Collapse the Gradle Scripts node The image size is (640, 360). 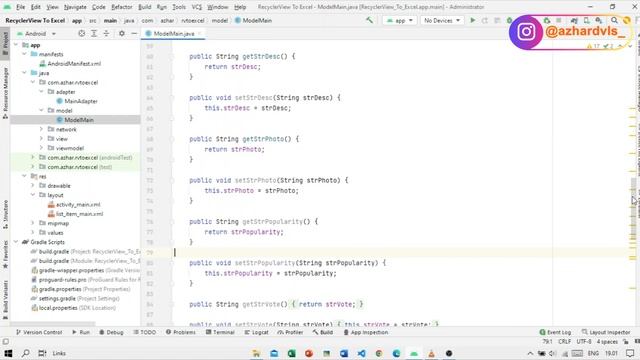16,242
